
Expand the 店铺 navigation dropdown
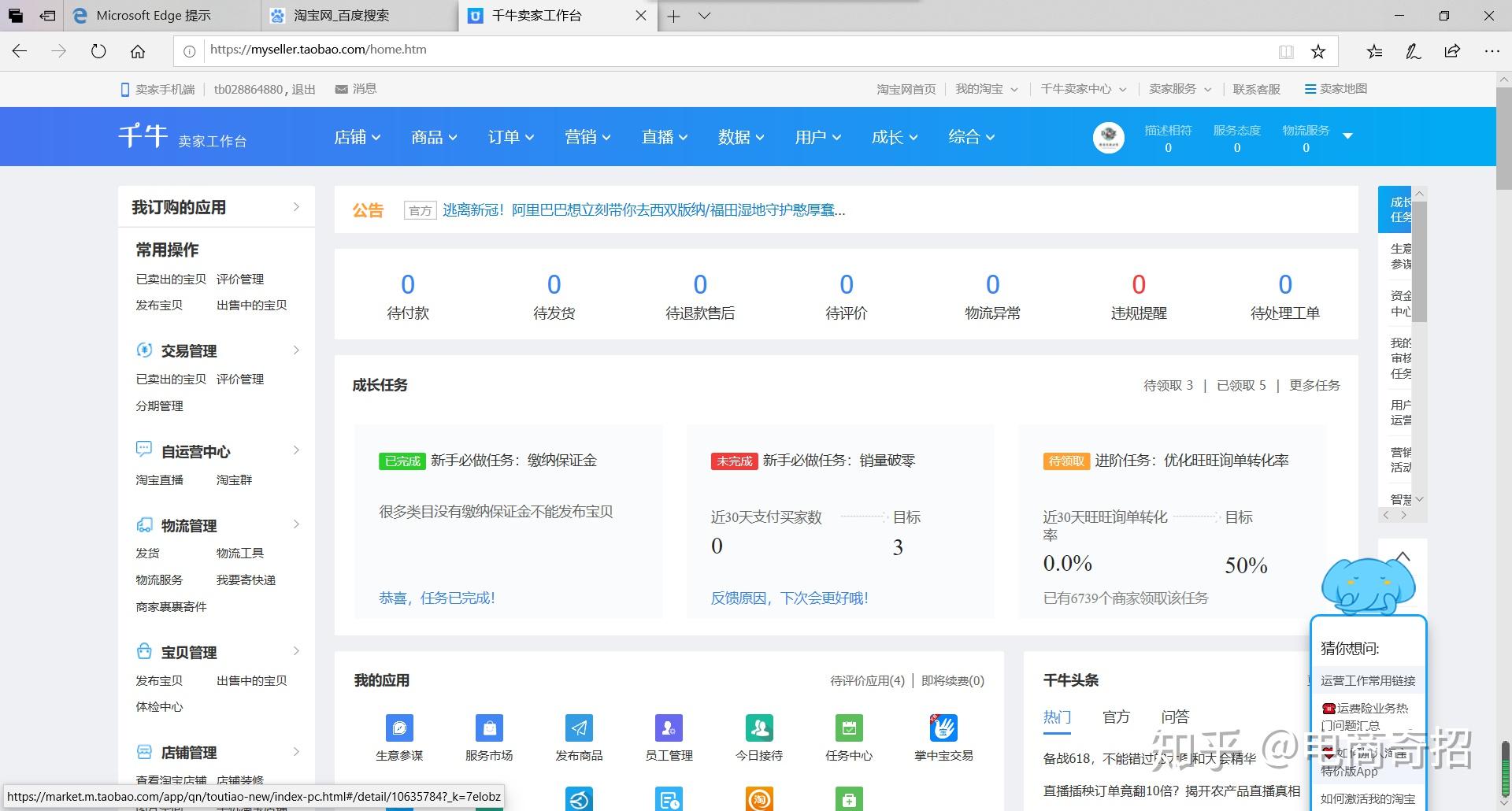pyautogui.click(x=357, y=137)
